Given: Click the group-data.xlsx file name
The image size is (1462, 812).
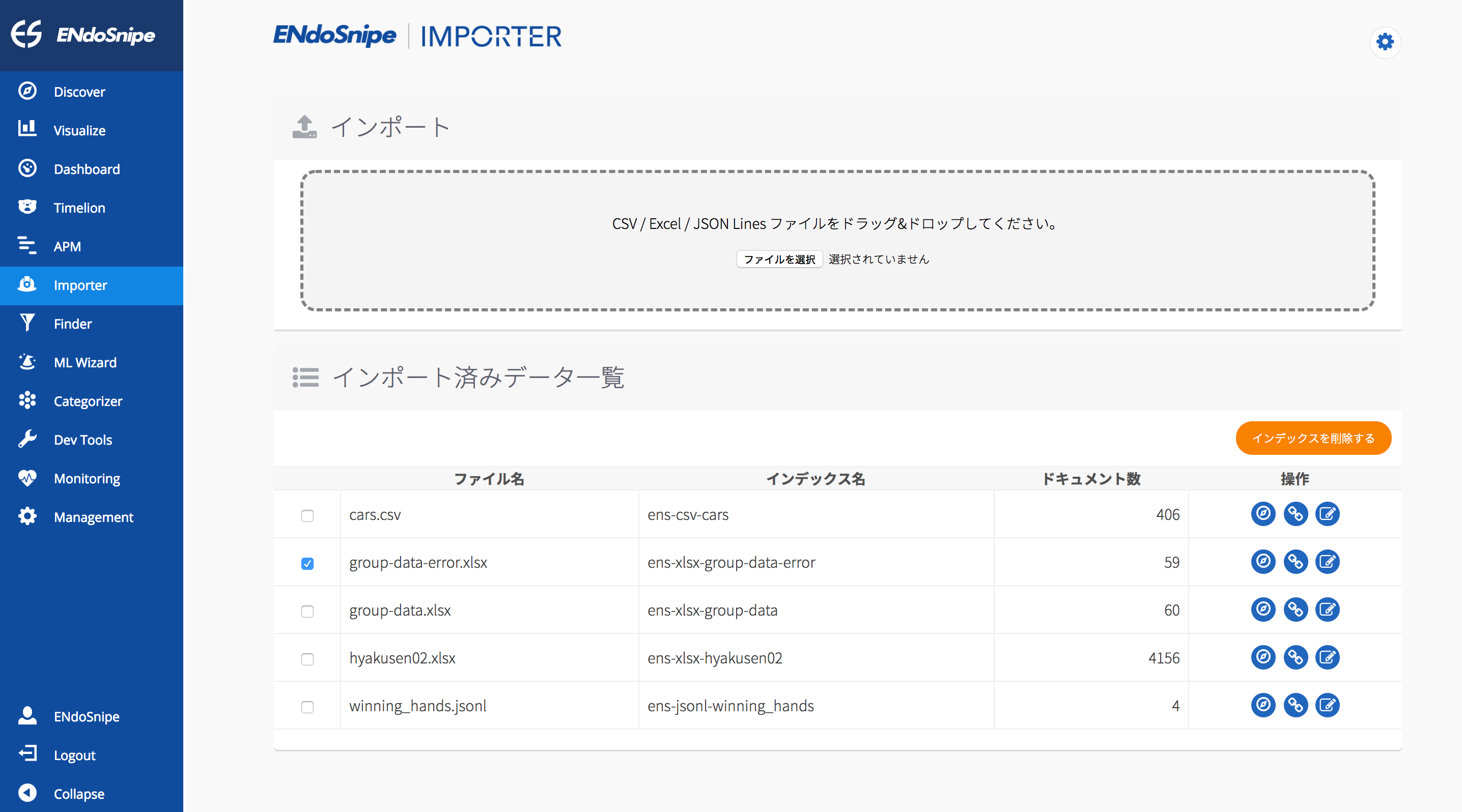Looking at the screenshot, I should [400, 610].
